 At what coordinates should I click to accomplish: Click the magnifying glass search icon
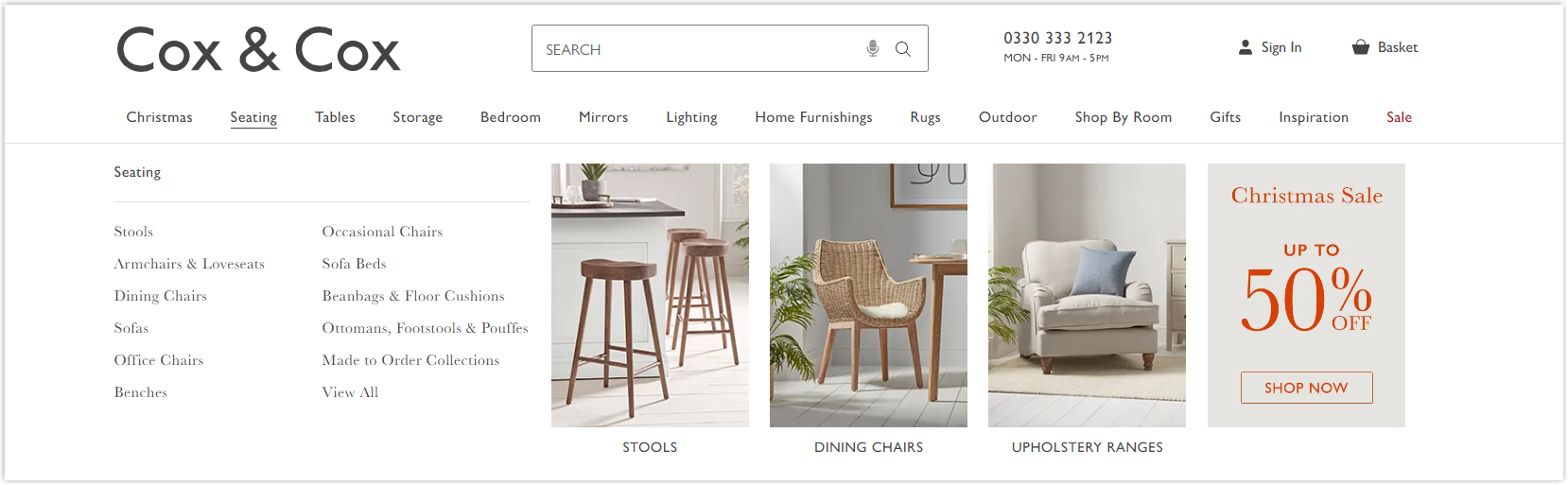903,49
